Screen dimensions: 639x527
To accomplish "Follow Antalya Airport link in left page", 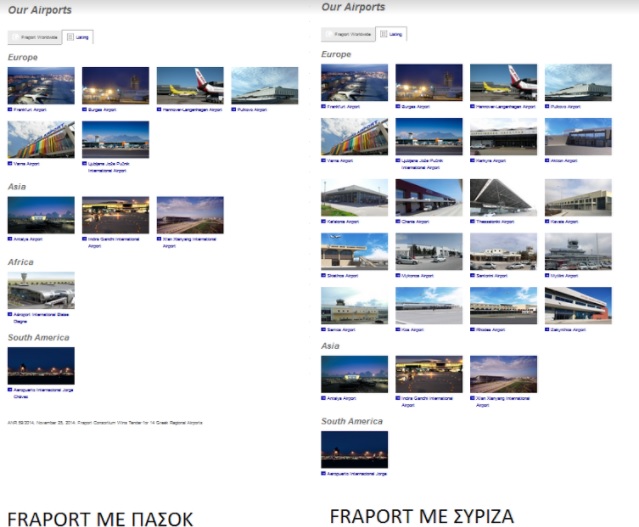I will [x=28, y=239].
